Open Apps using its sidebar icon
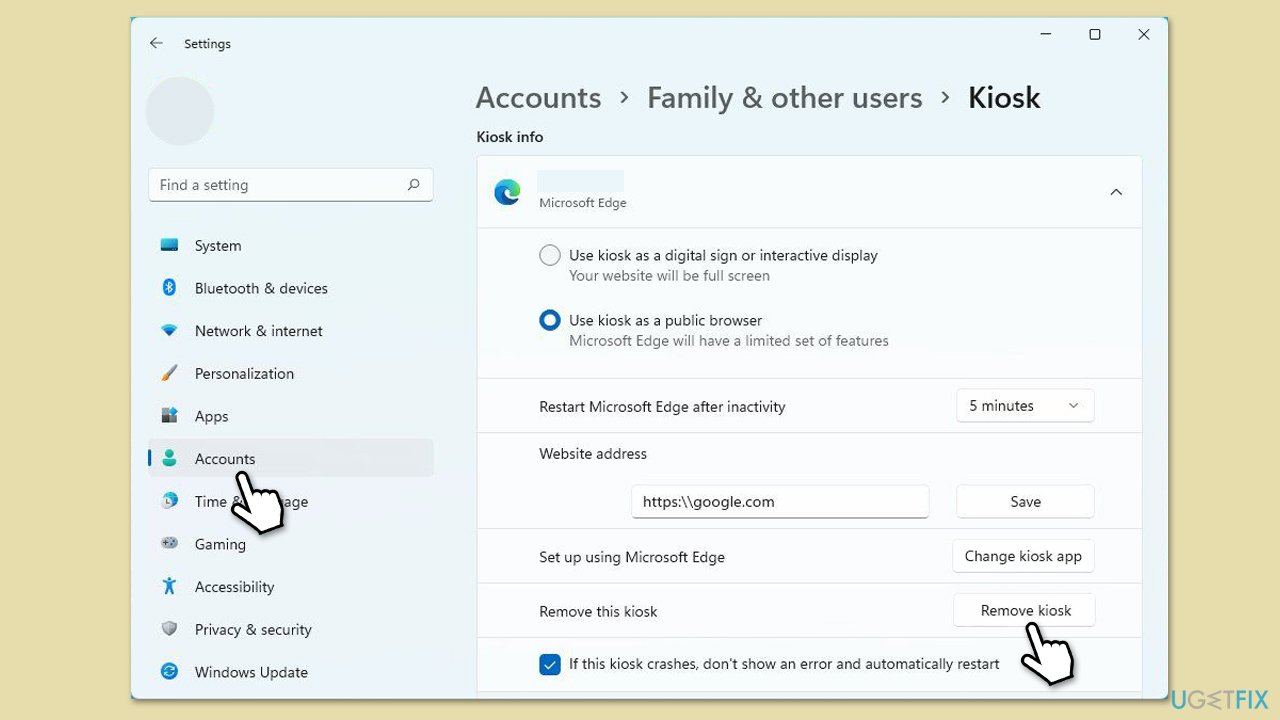 click(169, 416)
